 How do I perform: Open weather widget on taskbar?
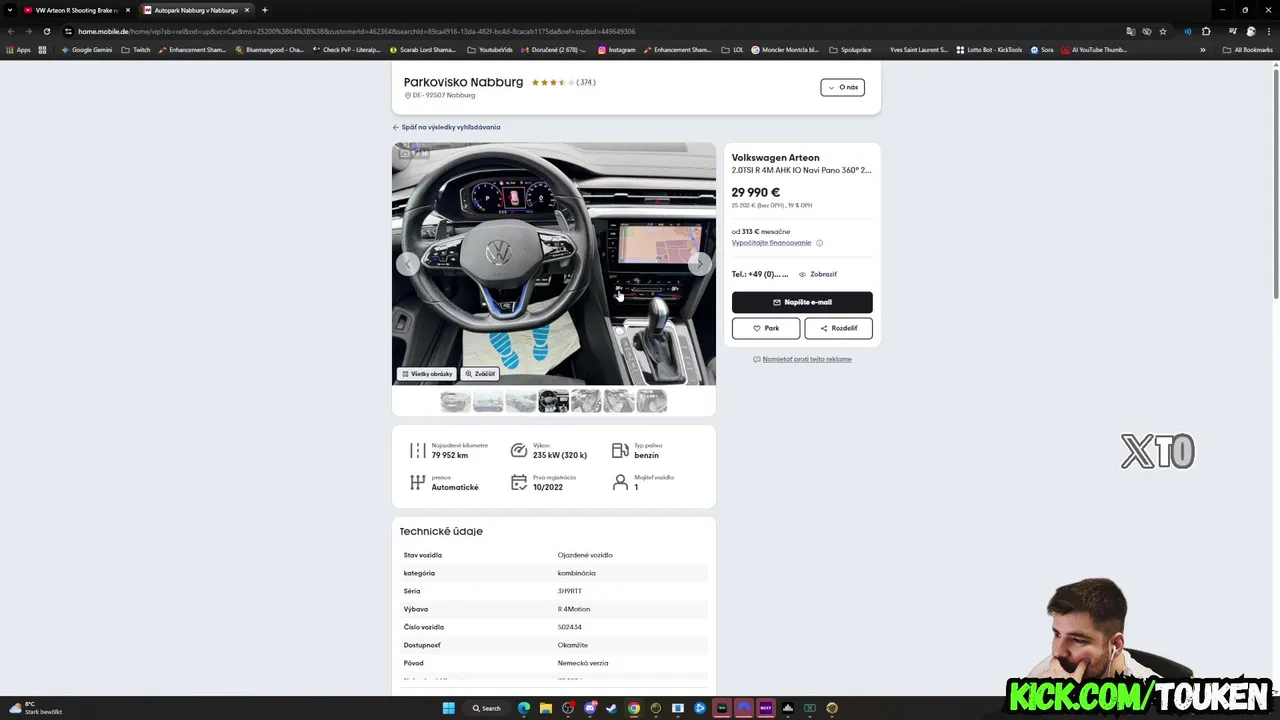point(36,708)
